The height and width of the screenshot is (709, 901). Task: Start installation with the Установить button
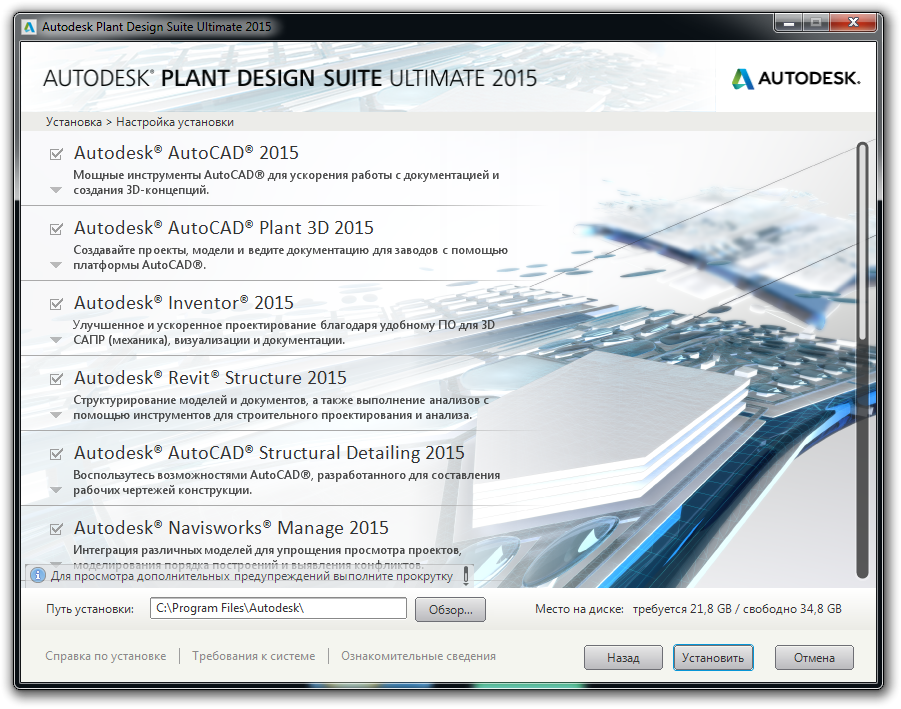[713, 658]
